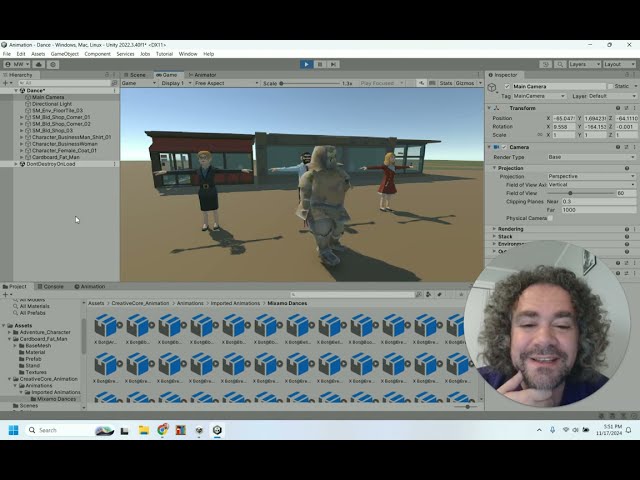Open the Windows Start menu
The image size is (640, 480).
tap(13, 430)
